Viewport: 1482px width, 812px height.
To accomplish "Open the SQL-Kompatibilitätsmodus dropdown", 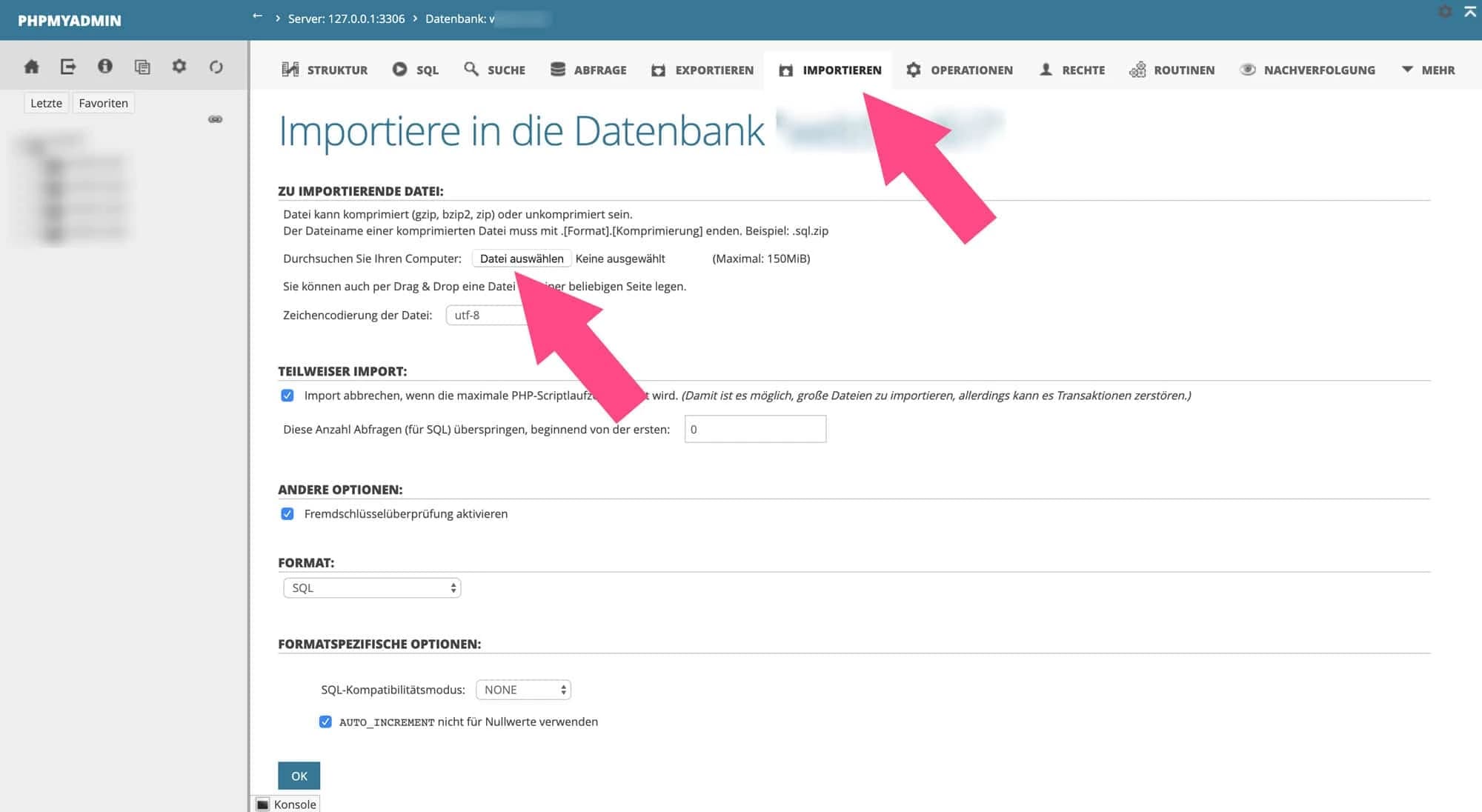I will pos(523,689).
